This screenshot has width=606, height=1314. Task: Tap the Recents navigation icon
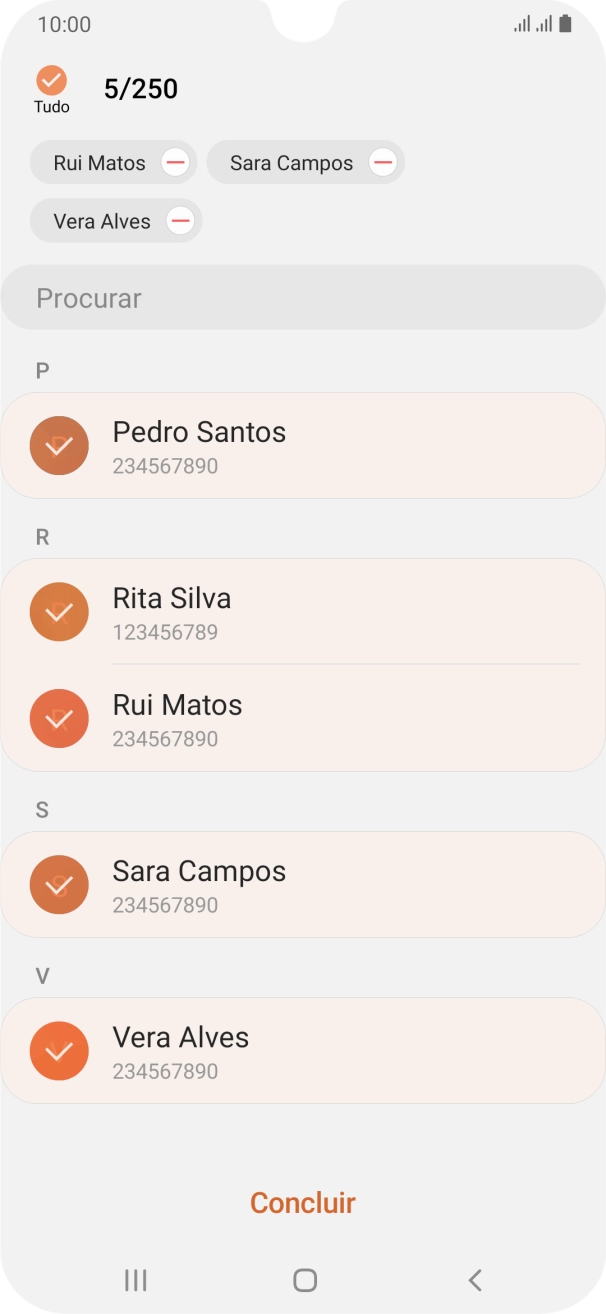tap(135, 1279)
